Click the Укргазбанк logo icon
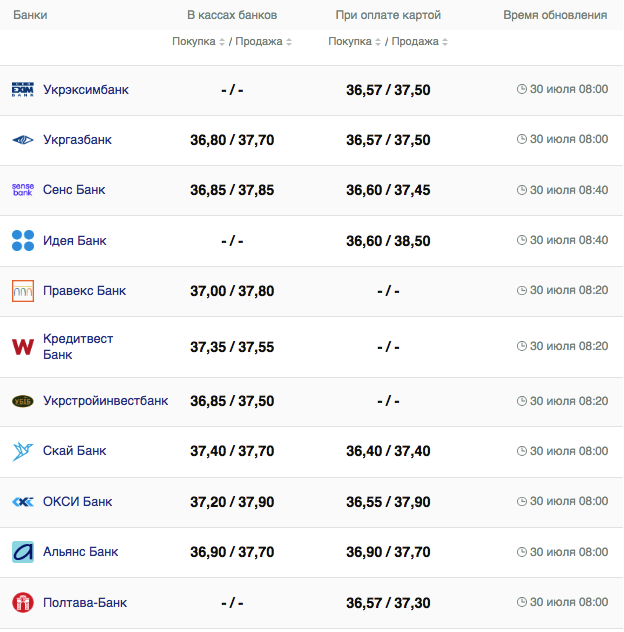Screen dimensions: 624x632 23,140
